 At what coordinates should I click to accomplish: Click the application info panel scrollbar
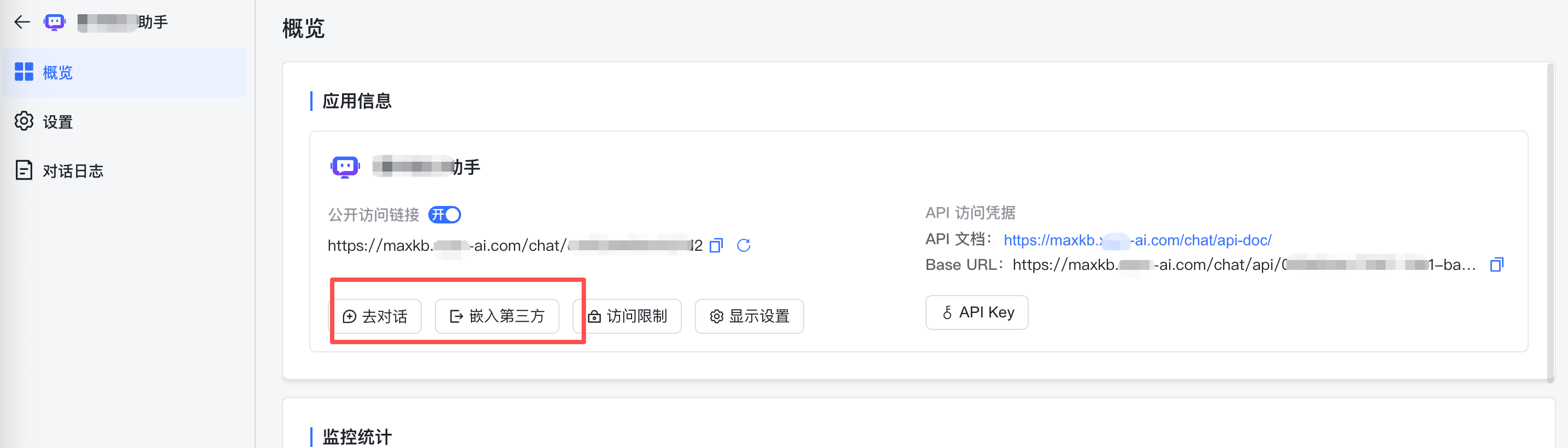pyautogui.click(x=1551, y=222)
